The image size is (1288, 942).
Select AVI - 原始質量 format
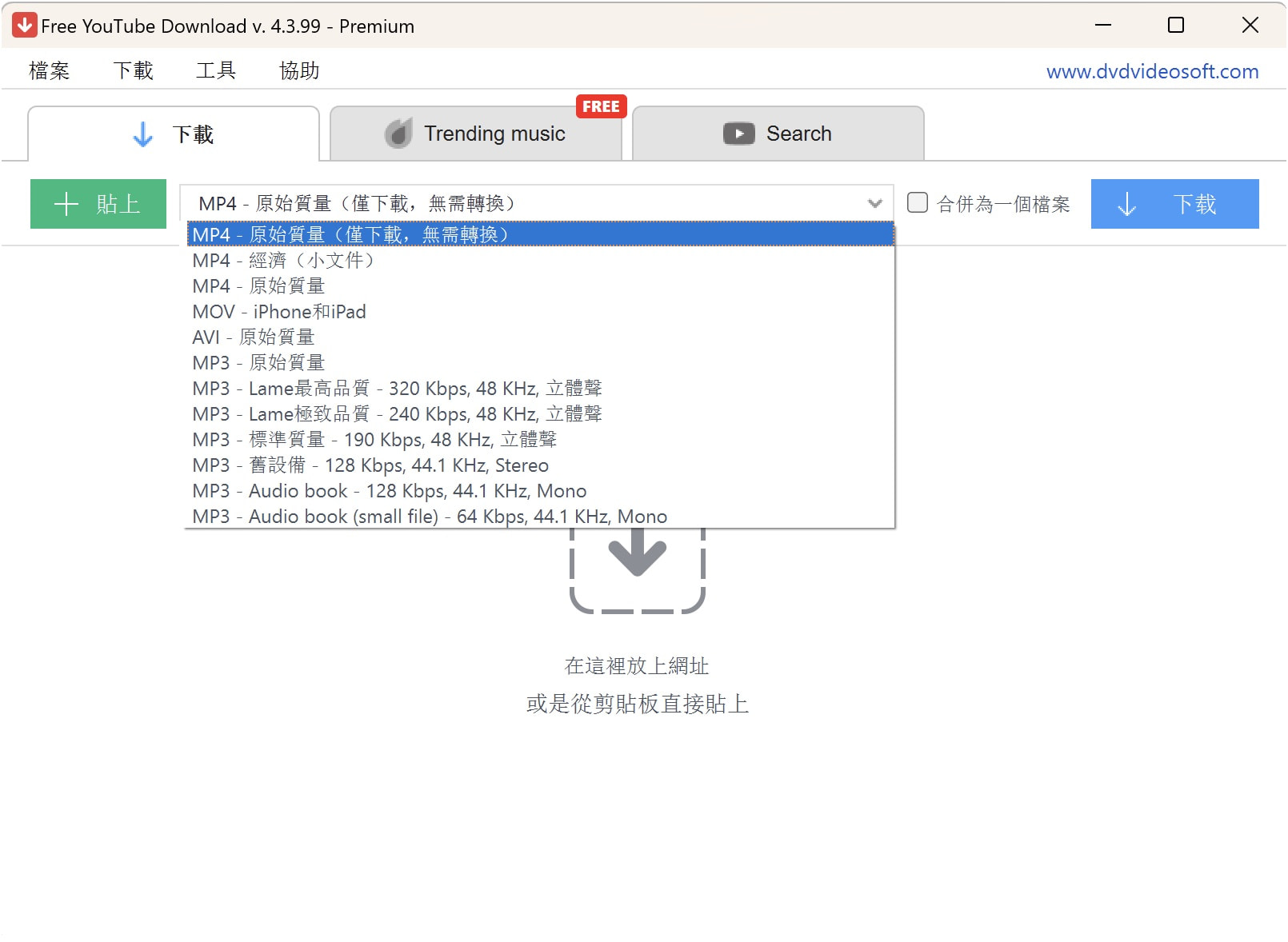tap(540, 337)
